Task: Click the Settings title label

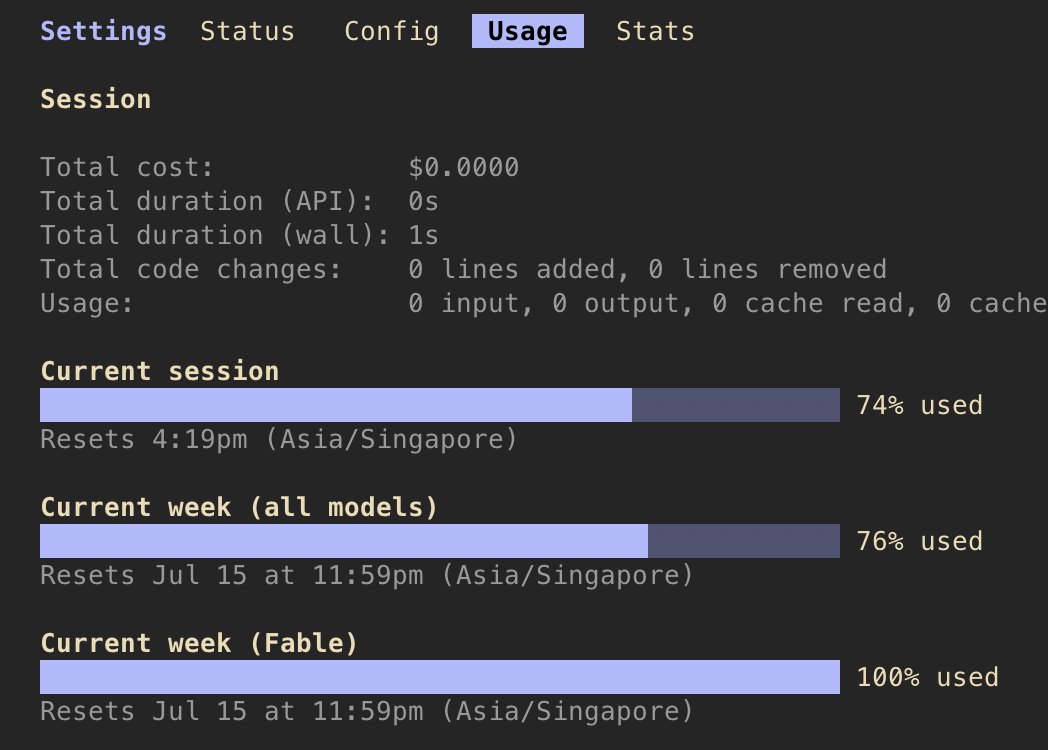Action: click(x=104, y=31)
